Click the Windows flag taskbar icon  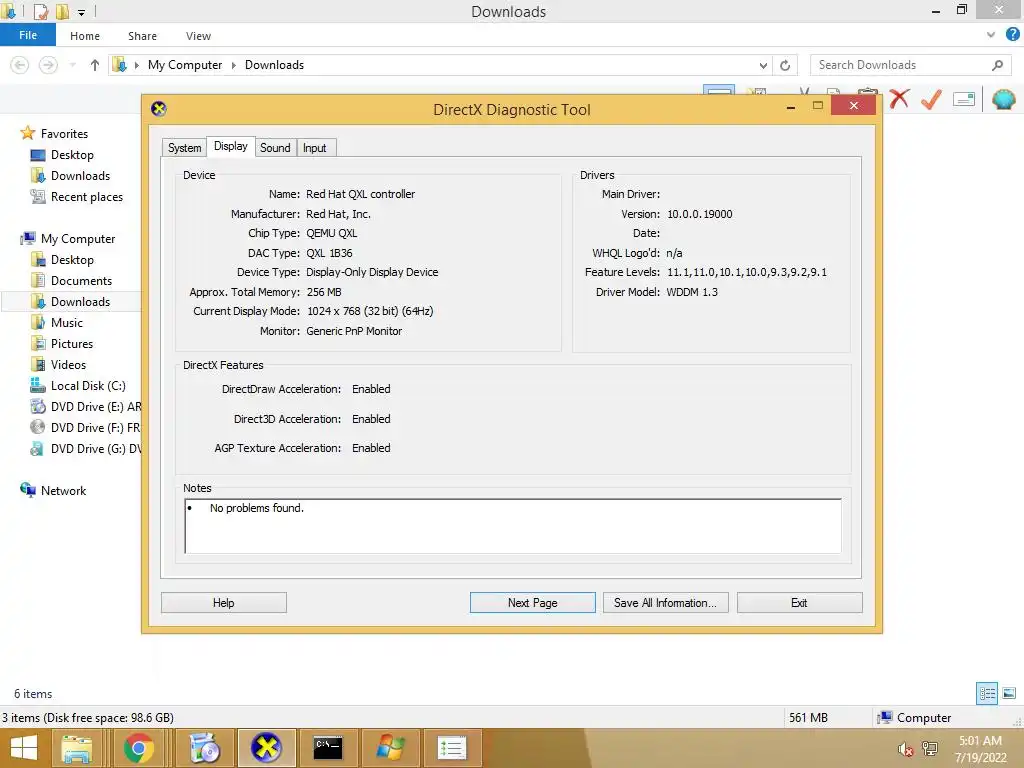tap(390, 748)
